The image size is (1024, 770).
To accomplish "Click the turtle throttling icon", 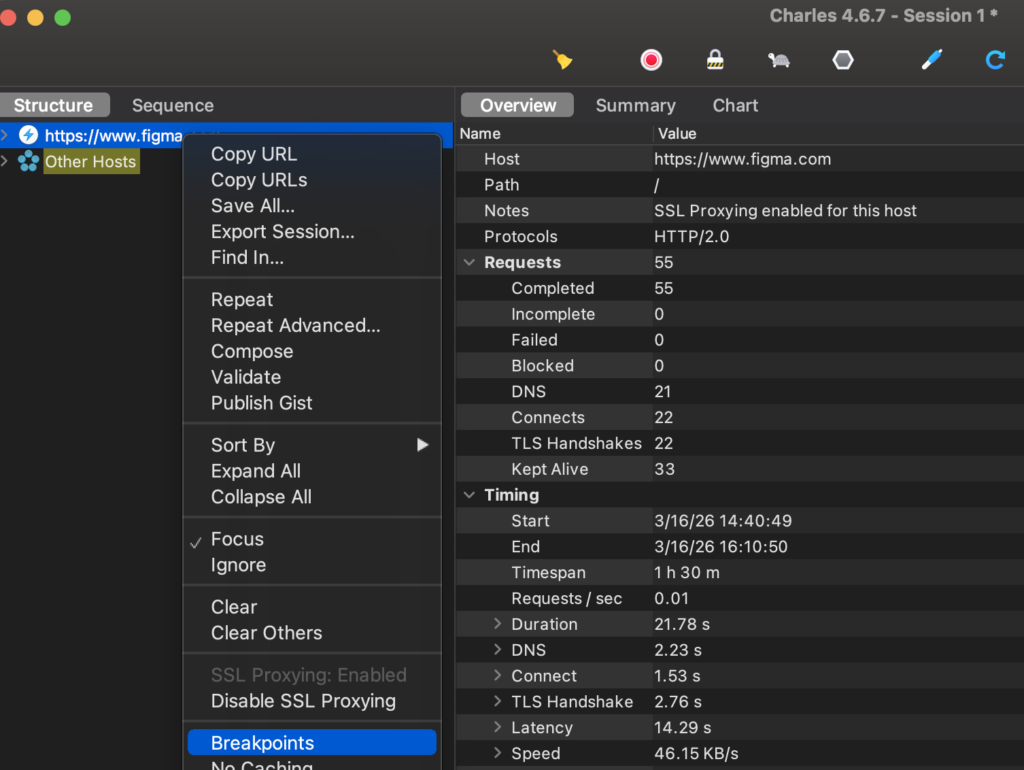I will coord(779,60).
